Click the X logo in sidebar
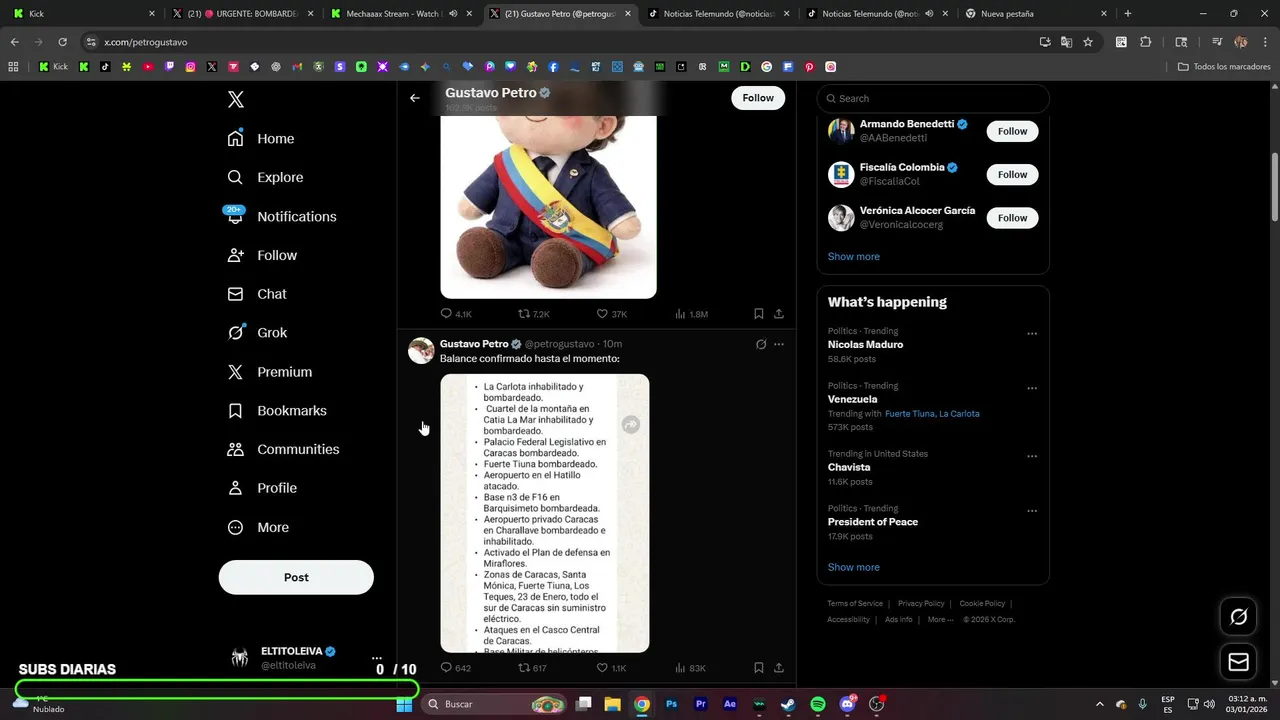 click(x=236, y=99)
